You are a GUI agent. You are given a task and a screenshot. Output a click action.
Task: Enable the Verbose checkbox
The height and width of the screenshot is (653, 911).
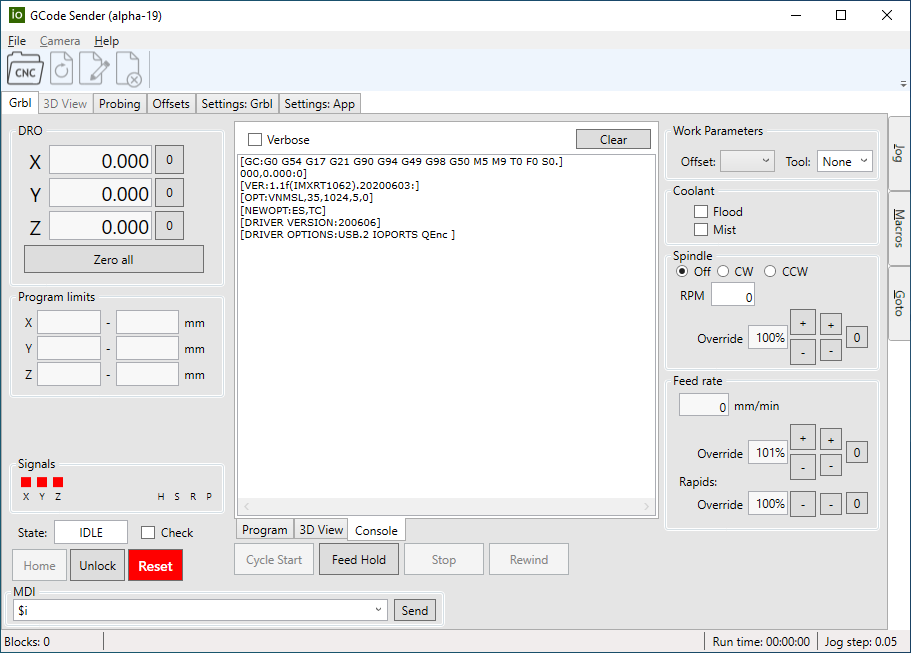click(x=255, y=140)
